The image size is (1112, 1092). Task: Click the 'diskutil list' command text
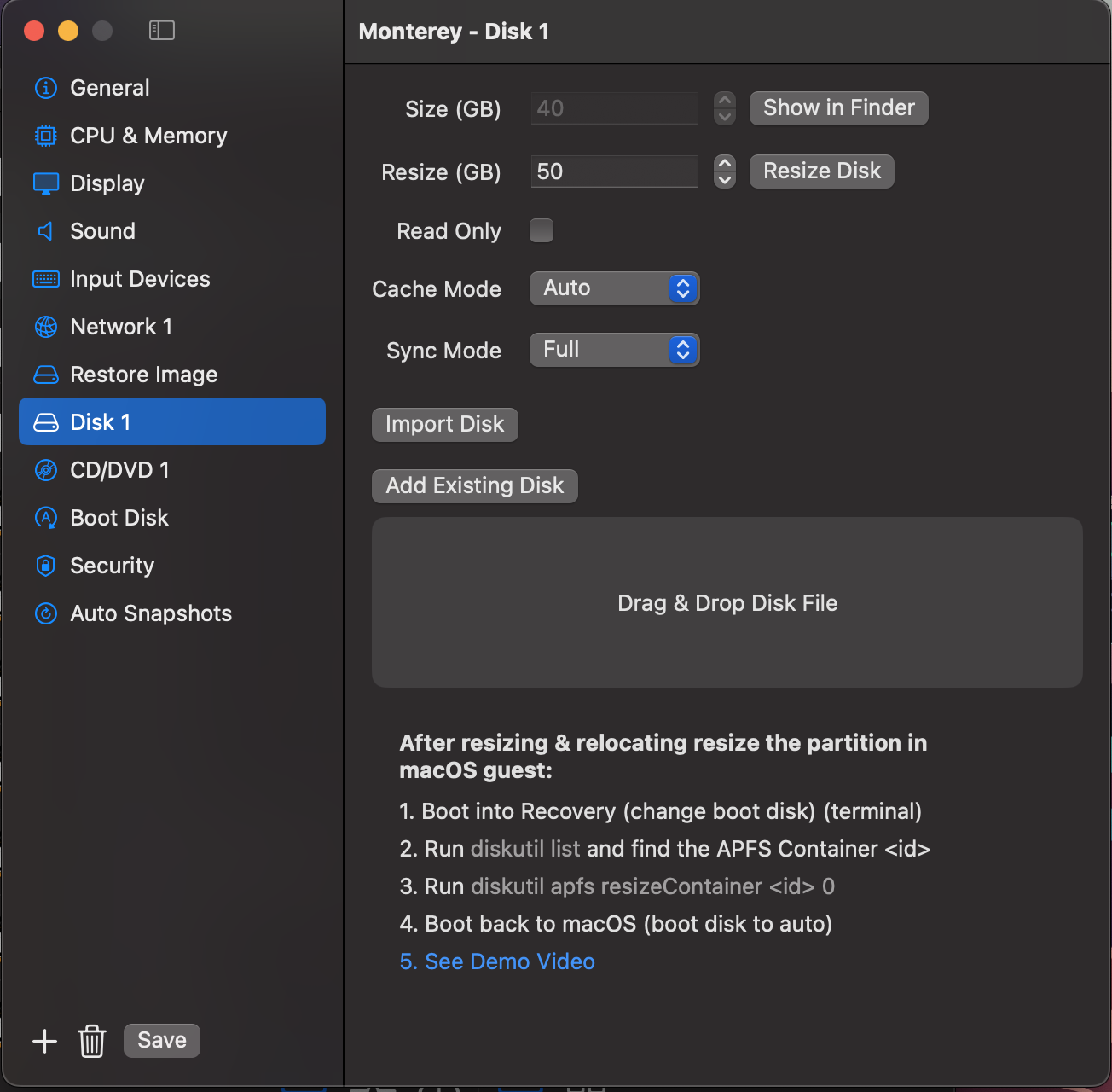525,849
